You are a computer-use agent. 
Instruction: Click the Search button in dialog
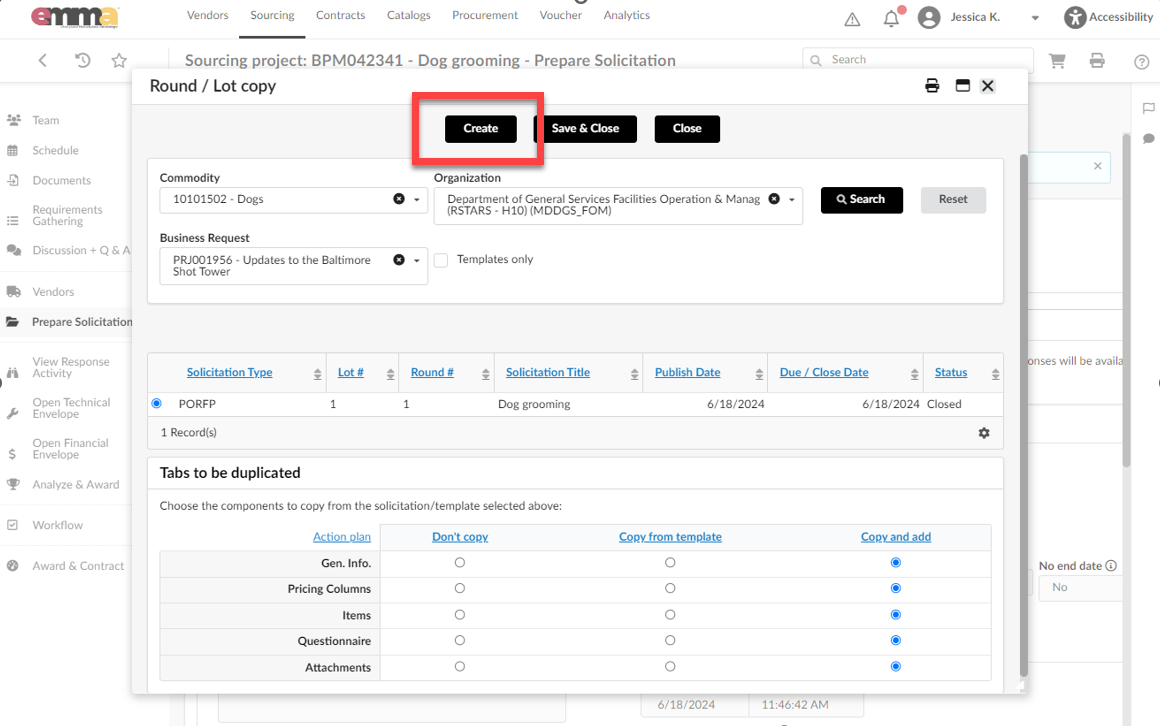click(861, 200)
